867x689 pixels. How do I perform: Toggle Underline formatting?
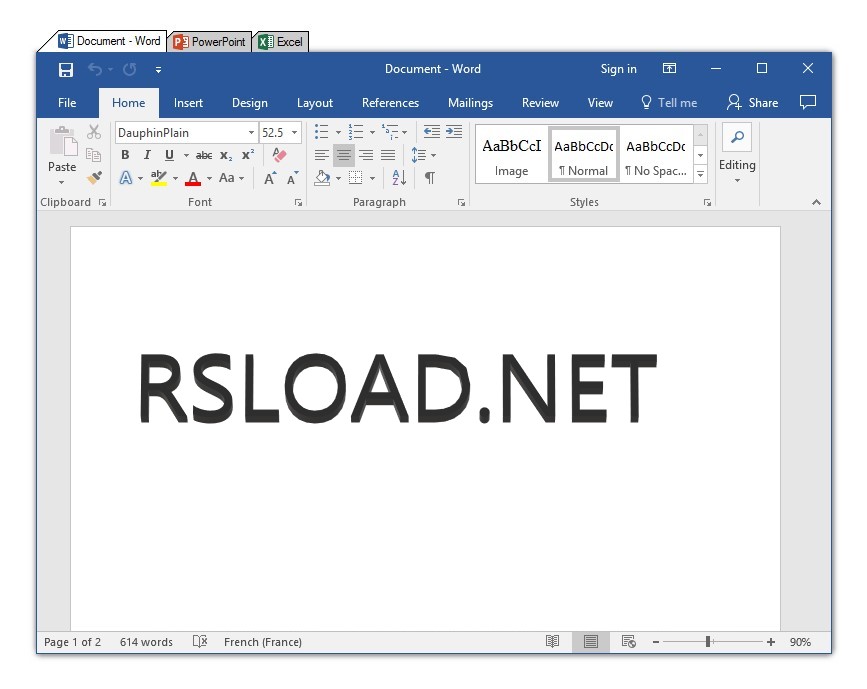(169, 155)
